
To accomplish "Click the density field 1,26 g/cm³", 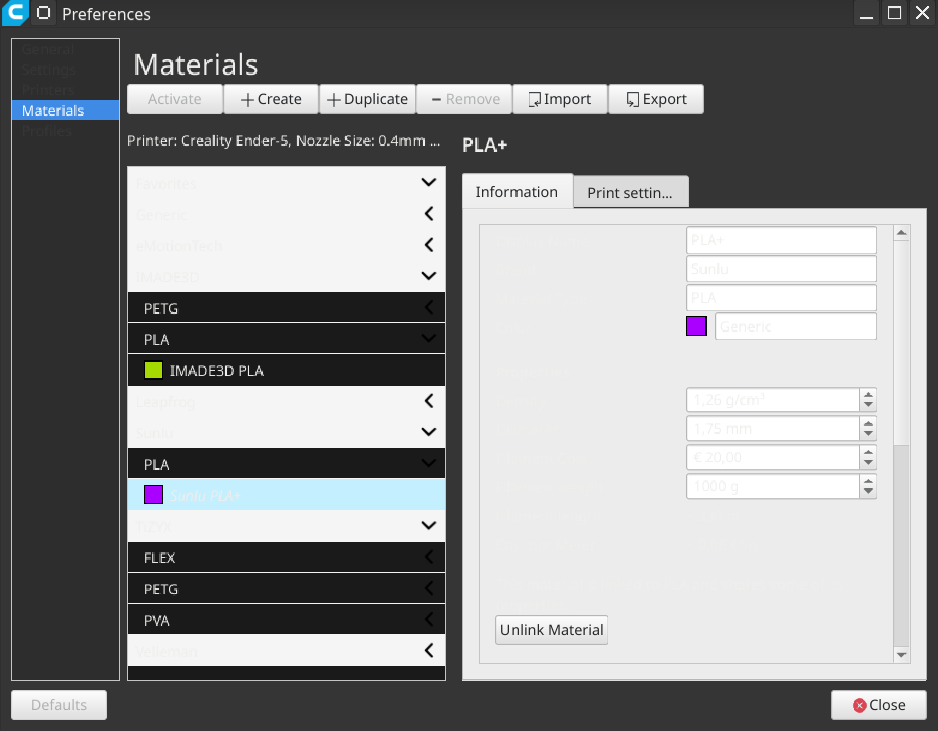I will [x=773, y=400].
